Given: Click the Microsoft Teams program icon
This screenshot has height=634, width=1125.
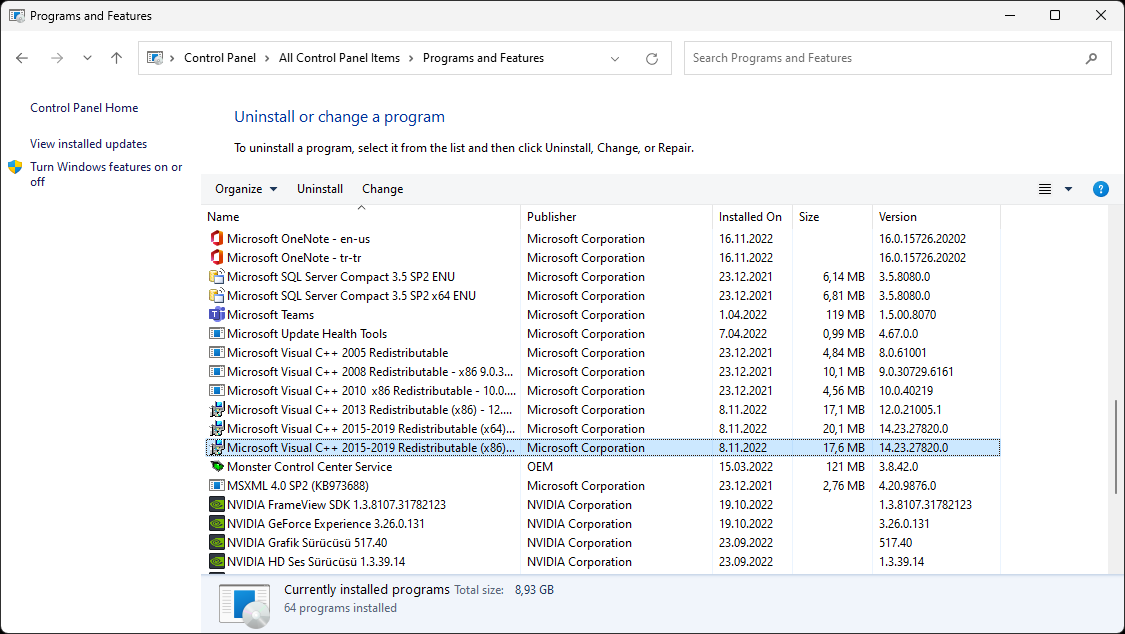Looking at the screenshot, I should 216,315.
